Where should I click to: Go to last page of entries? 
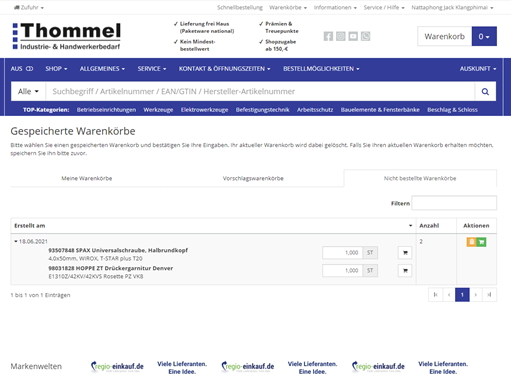tap(489, 295)
